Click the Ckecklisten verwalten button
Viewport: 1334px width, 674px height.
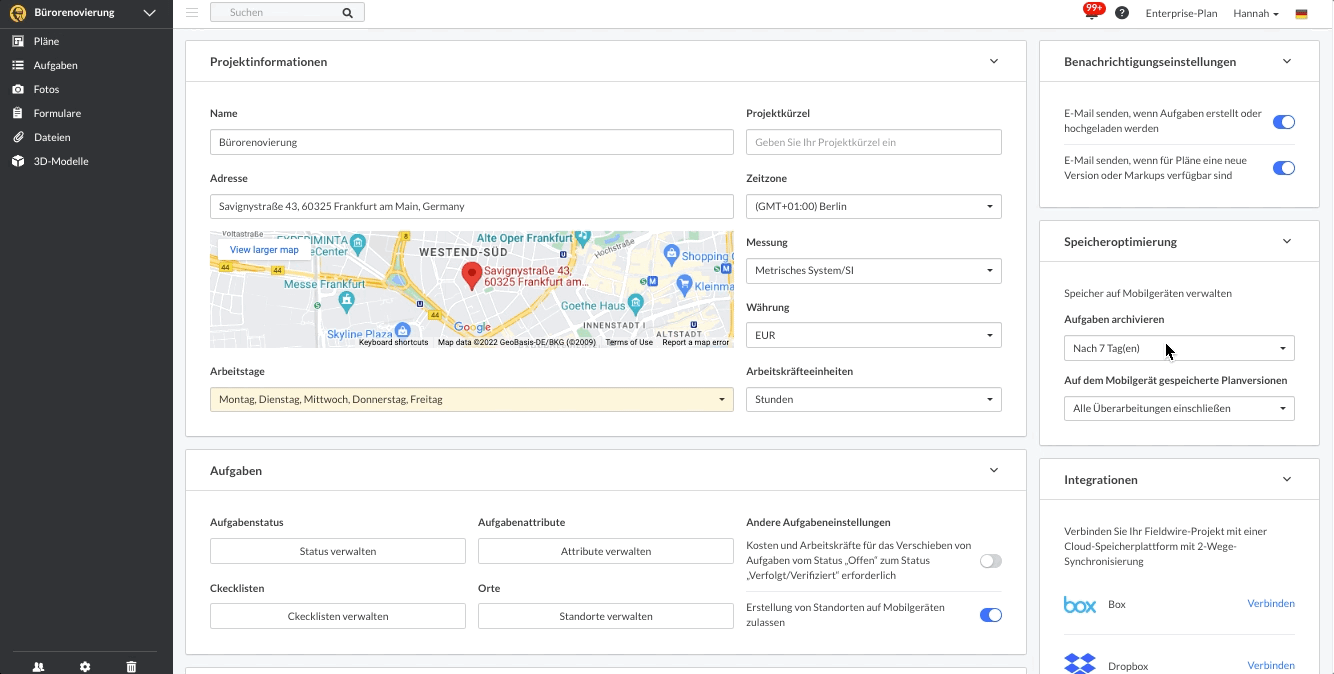pyautogui.click(x=338, y=616)
